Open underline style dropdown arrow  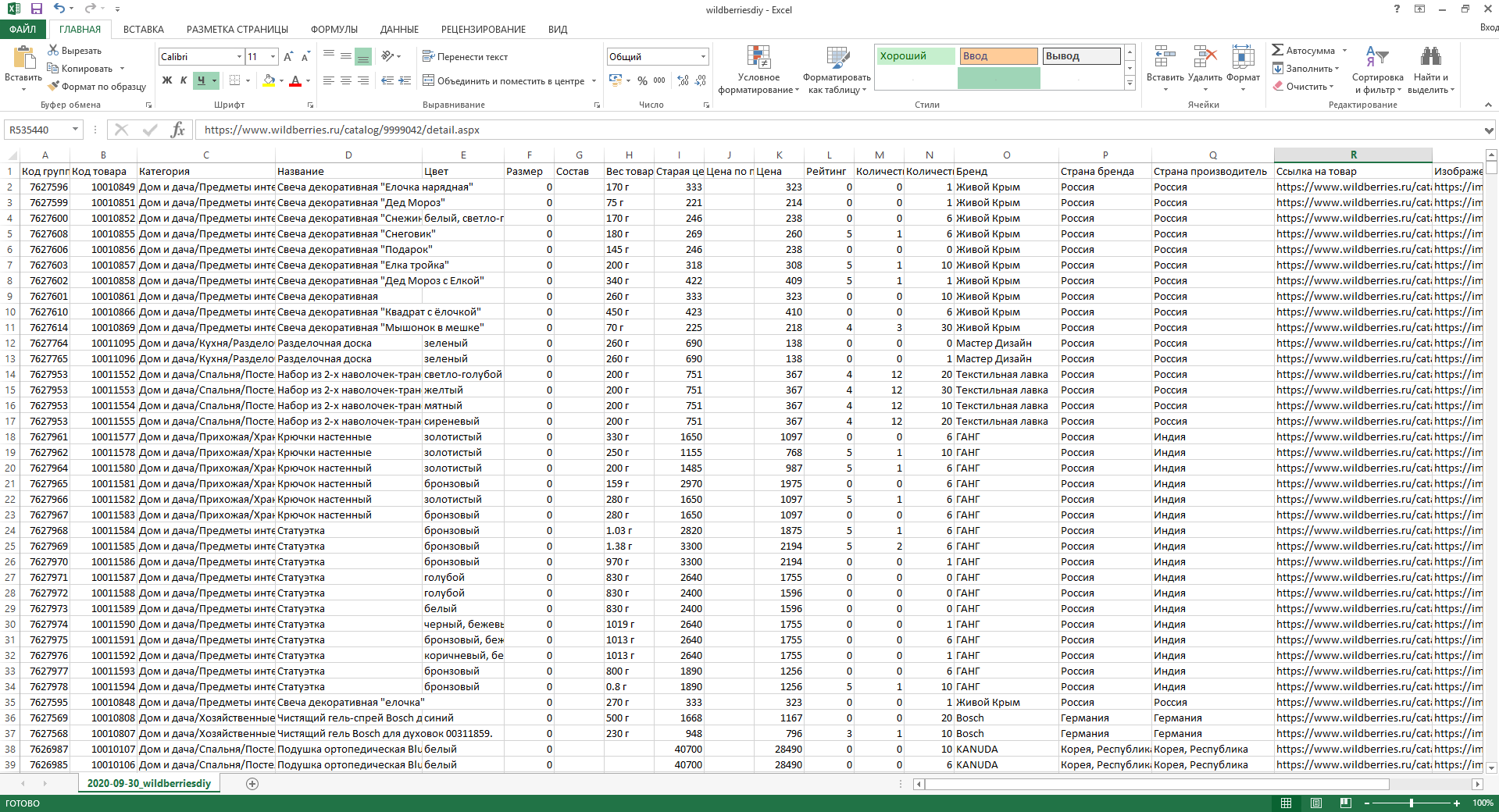coord(214,80)
